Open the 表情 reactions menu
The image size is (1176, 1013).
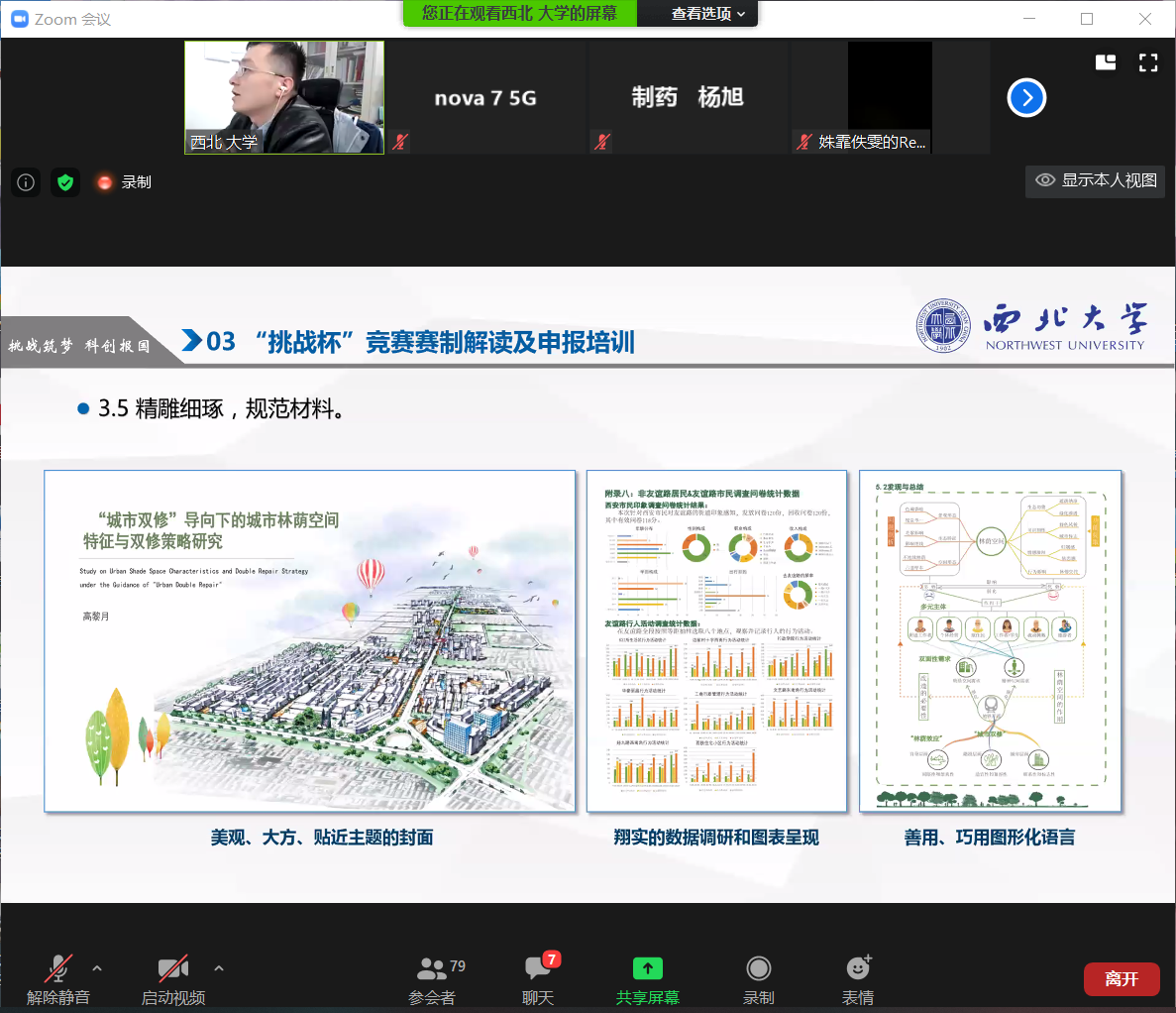pyautogui.click(x=858, y=977)
